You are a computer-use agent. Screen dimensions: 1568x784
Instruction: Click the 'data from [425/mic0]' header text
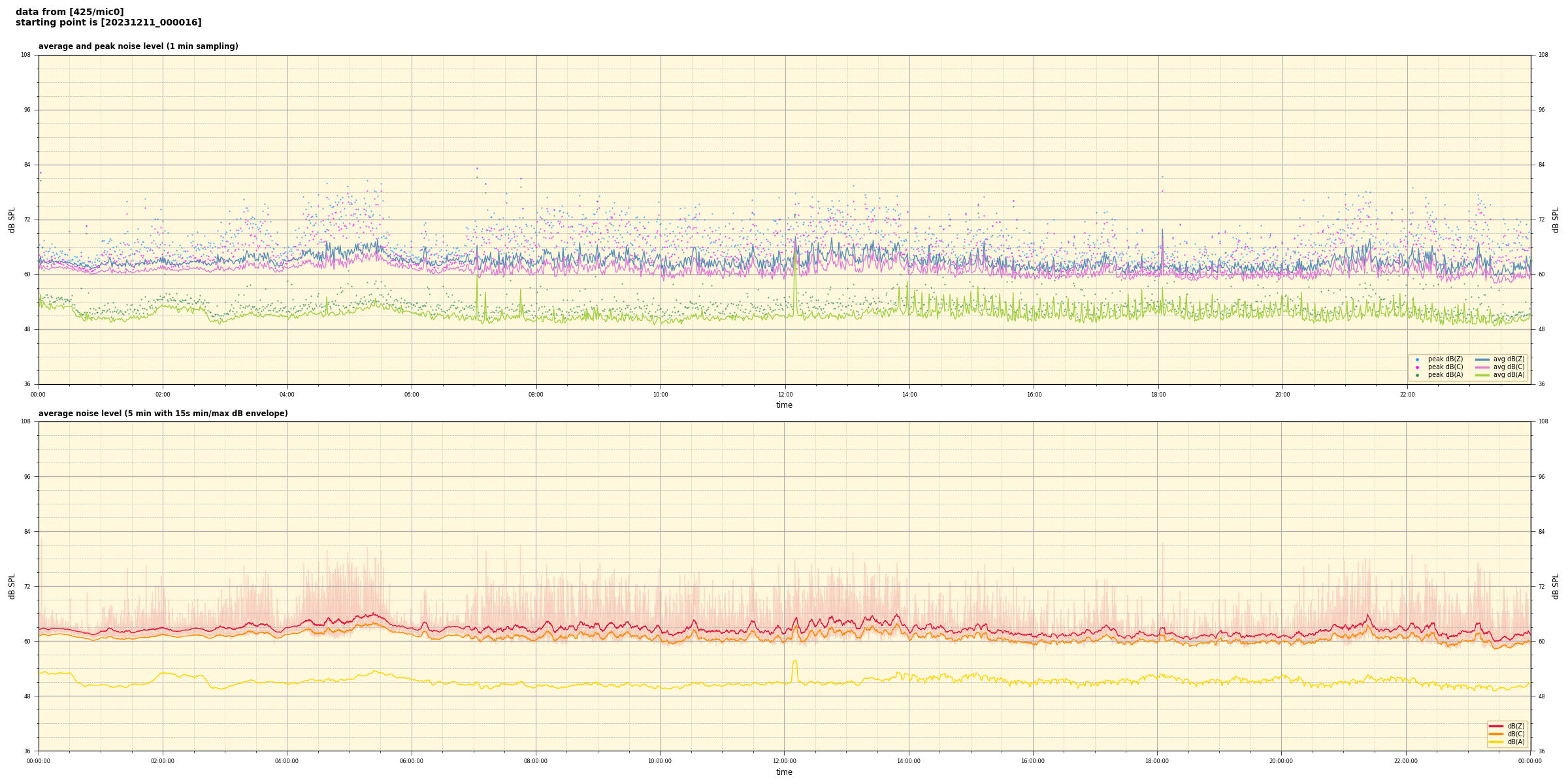69,12
